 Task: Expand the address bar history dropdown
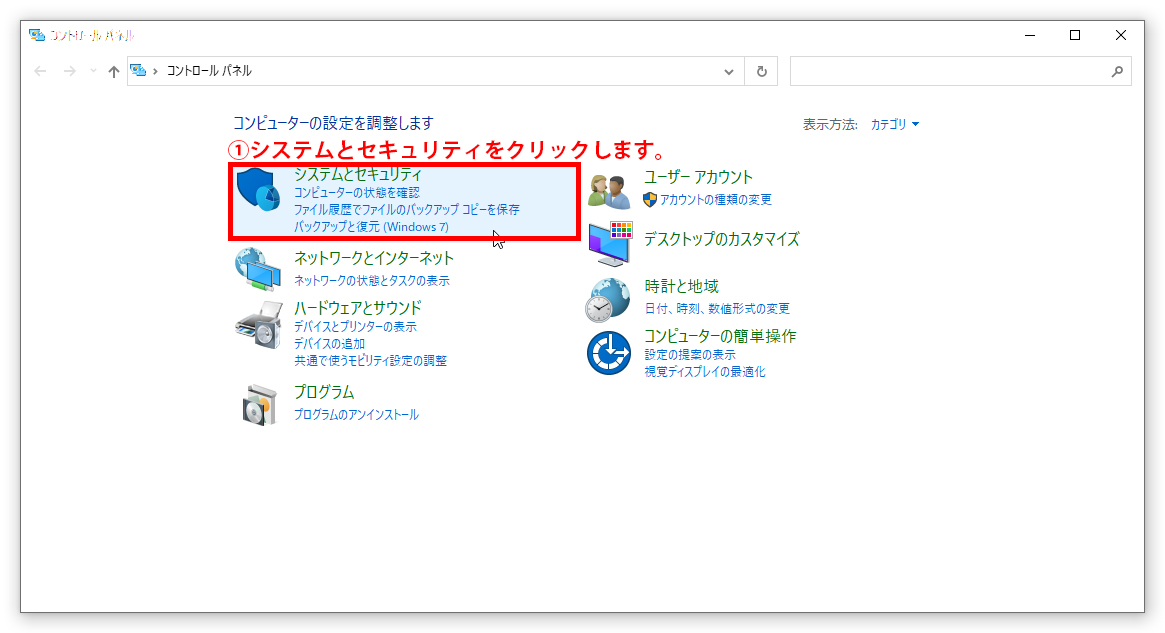point(729,71)
